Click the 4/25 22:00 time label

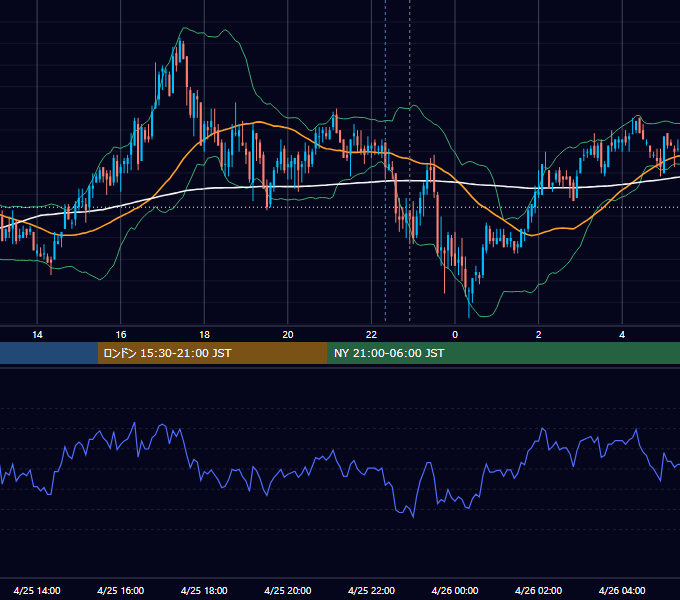pyautogui.click(x=371, y=590)
